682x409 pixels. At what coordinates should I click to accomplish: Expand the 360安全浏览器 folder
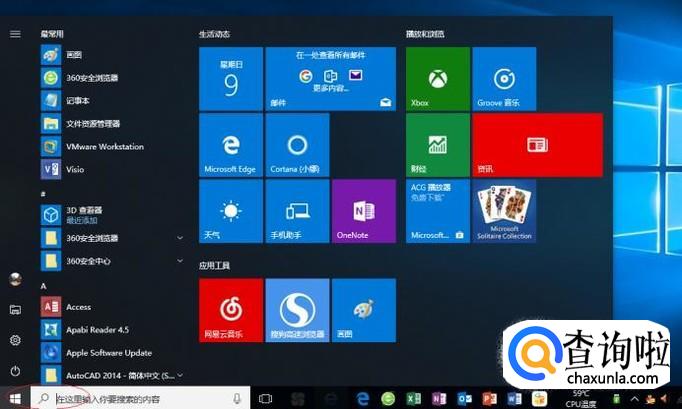(111, 238)
